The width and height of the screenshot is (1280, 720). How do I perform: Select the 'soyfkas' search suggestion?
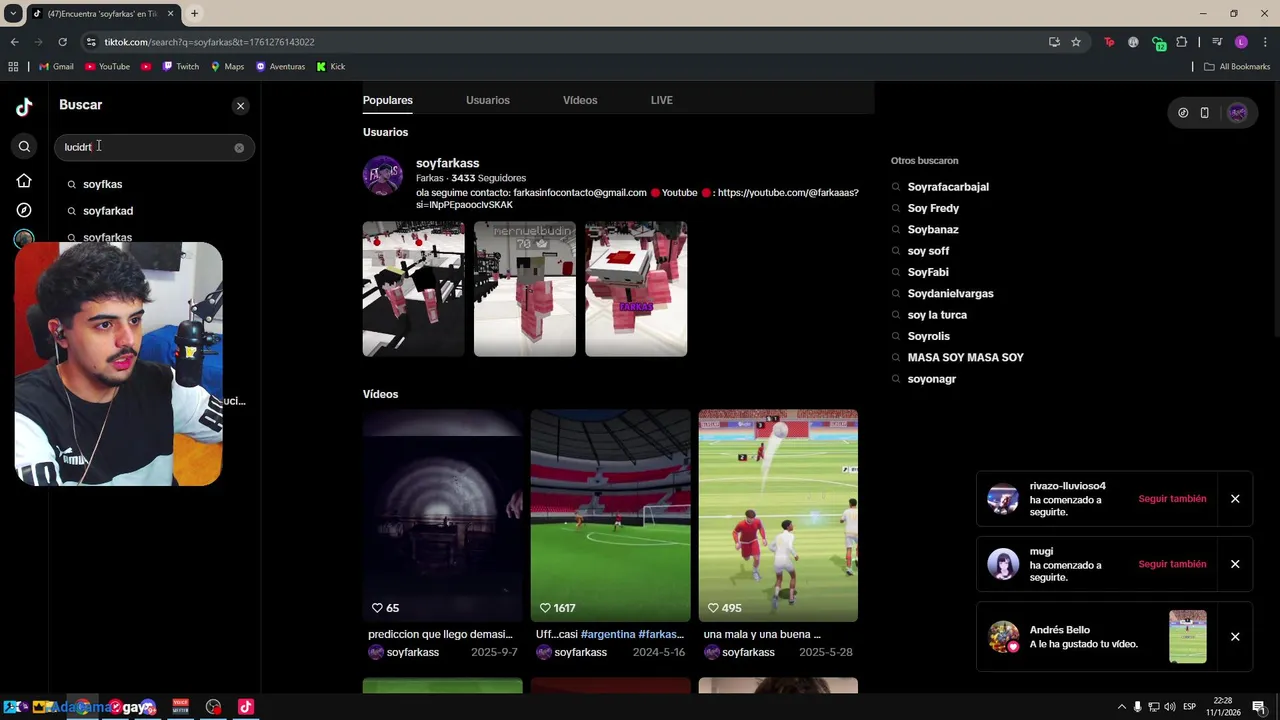pyautogui.click(x=102, y=184)
